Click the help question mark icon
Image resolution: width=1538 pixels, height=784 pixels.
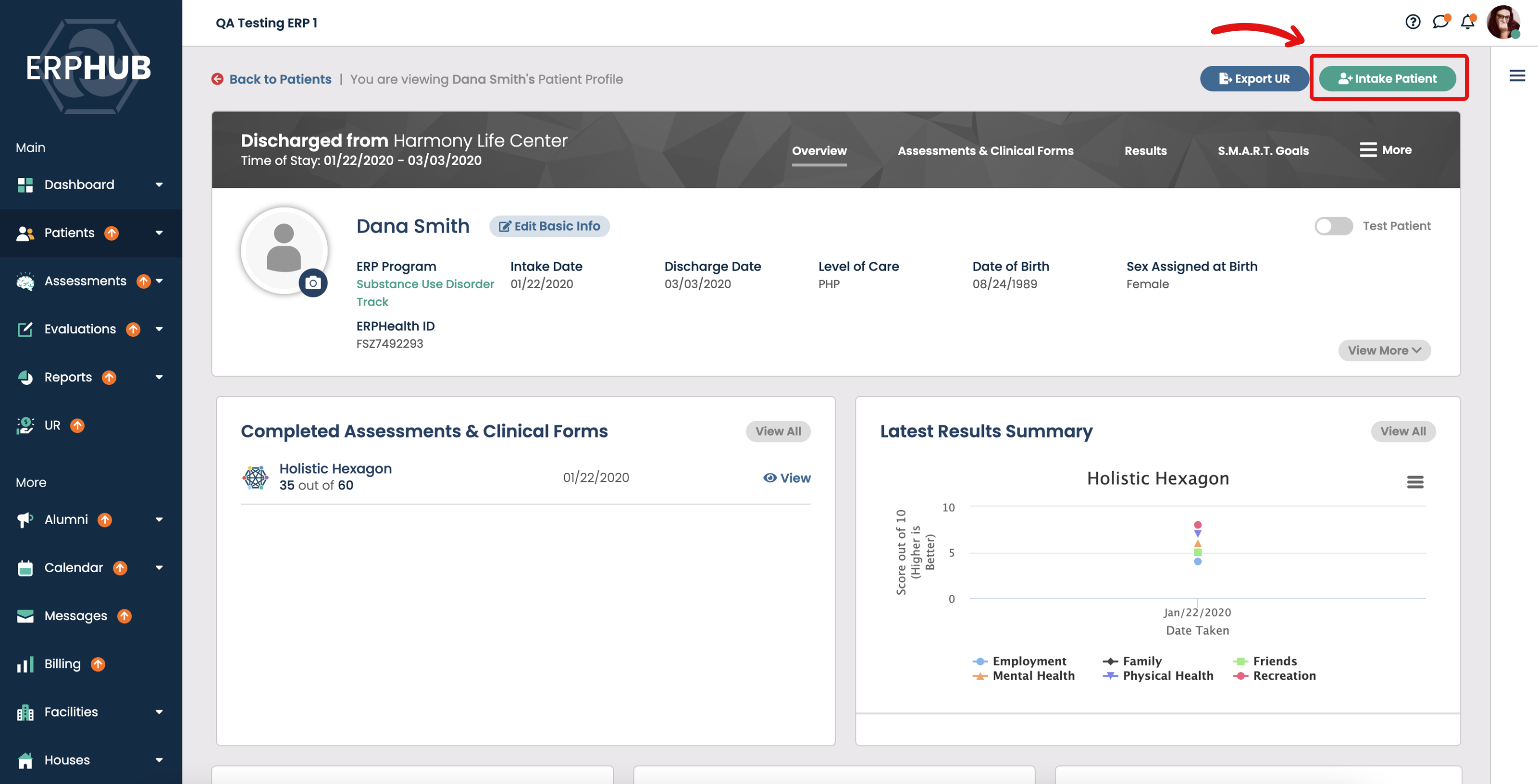tap(1413, 22)
